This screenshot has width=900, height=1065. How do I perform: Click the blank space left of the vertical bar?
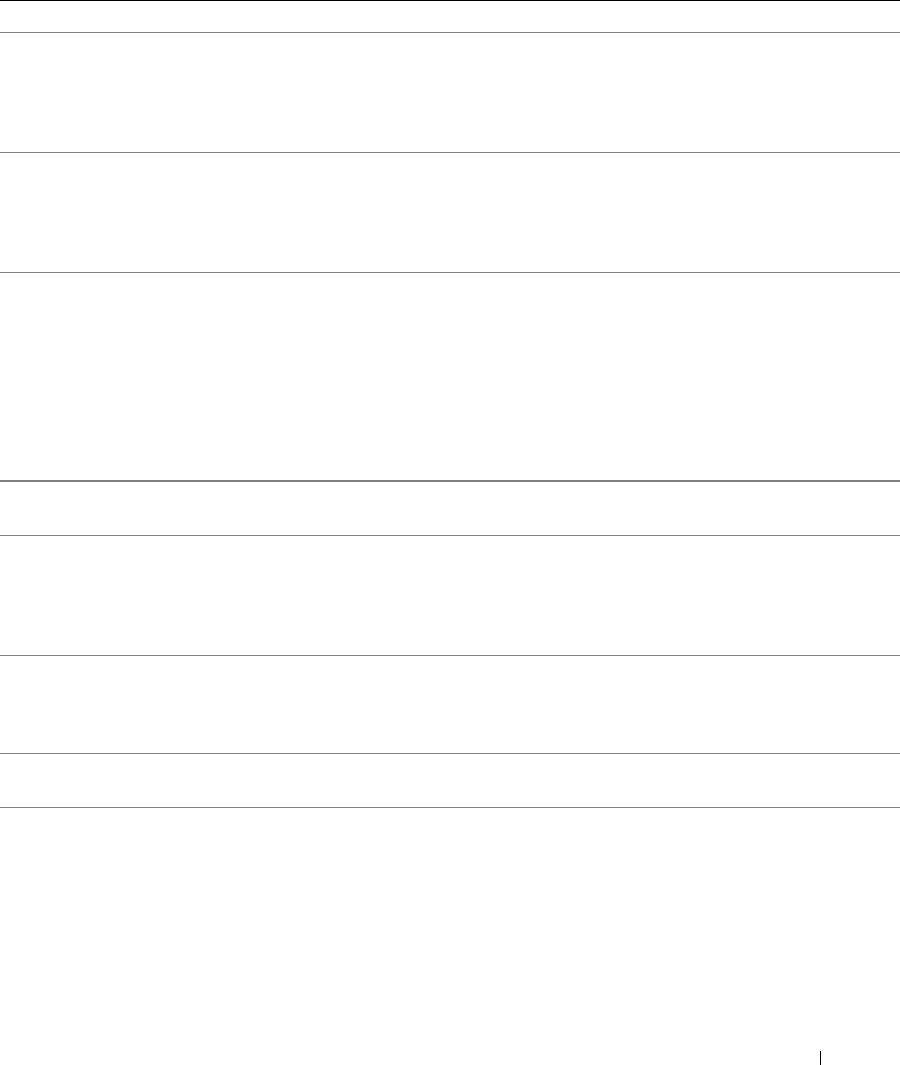pos(409,1058)
